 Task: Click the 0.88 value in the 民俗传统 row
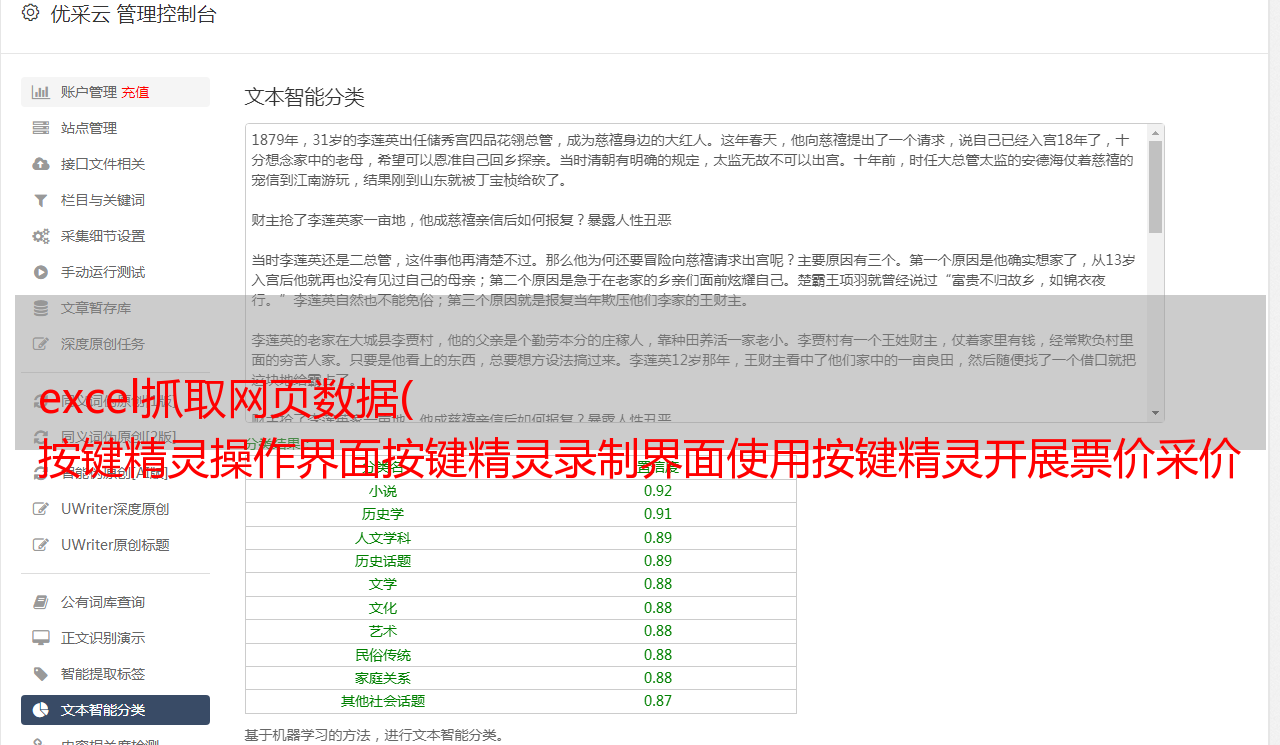[x=658, y=655]
